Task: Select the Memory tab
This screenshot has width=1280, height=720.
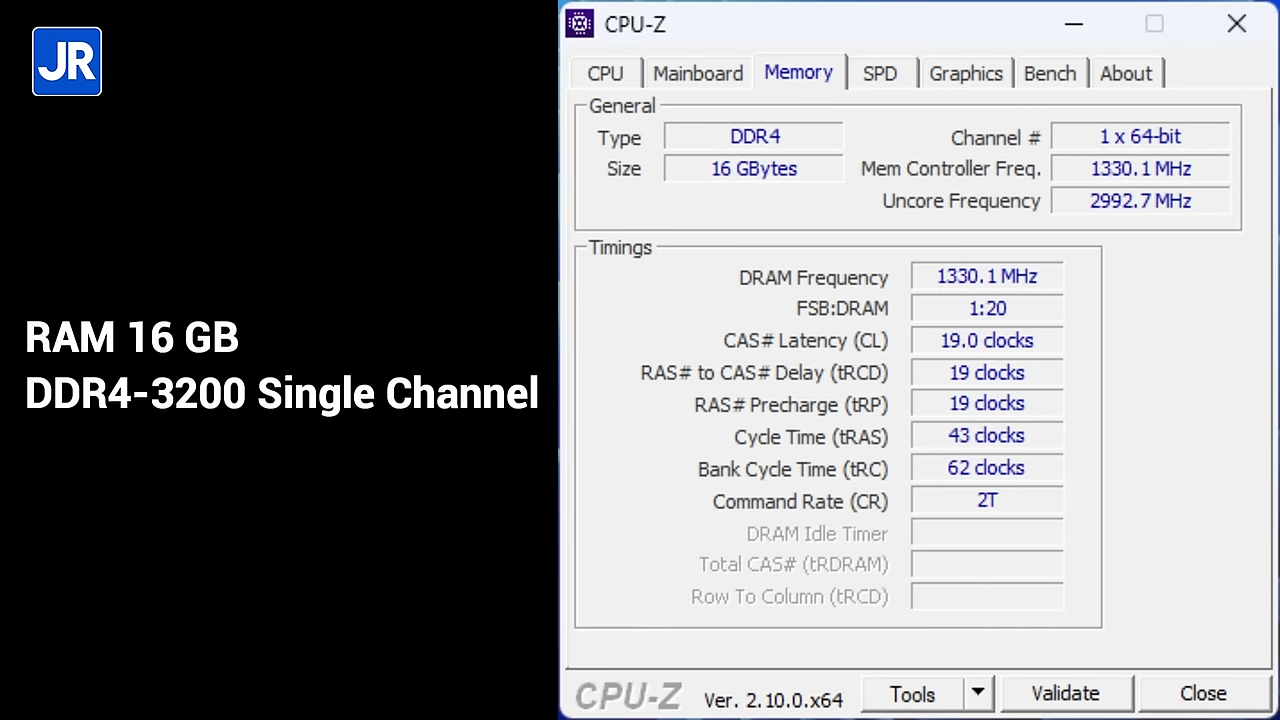Action: (798, 73)
